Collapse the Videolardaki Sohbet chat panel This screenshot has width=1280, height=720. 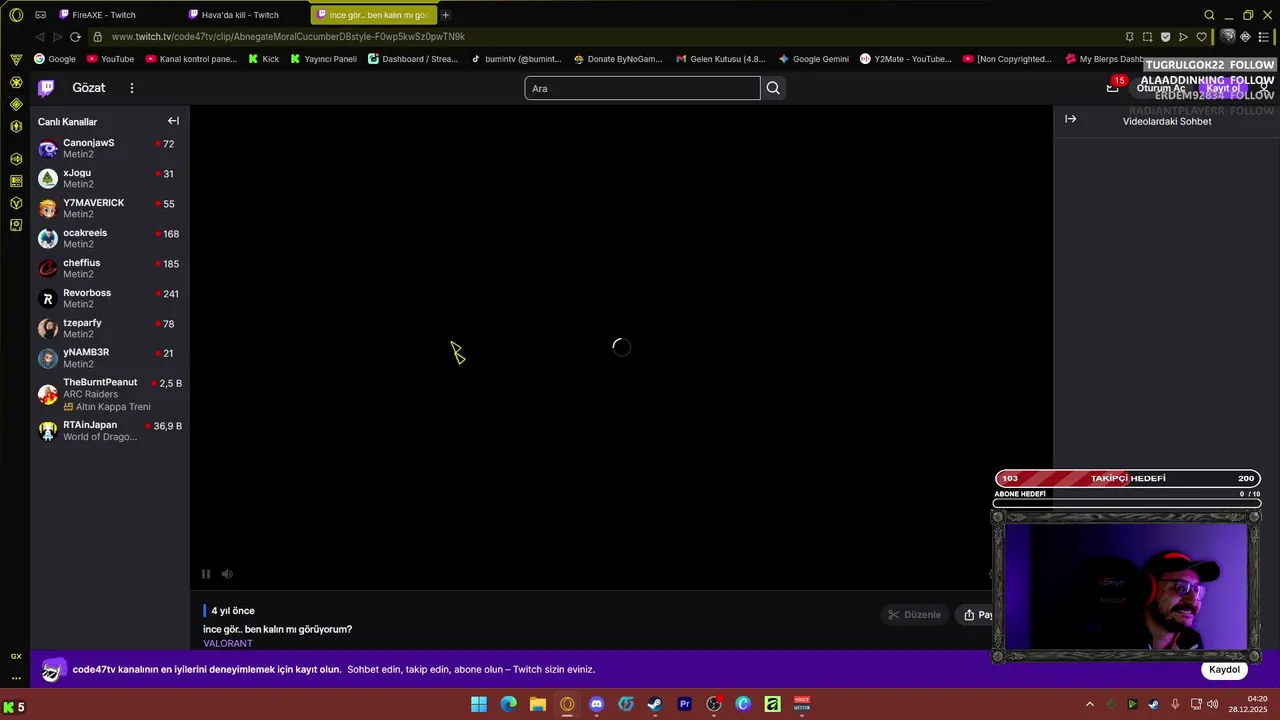1070,119
